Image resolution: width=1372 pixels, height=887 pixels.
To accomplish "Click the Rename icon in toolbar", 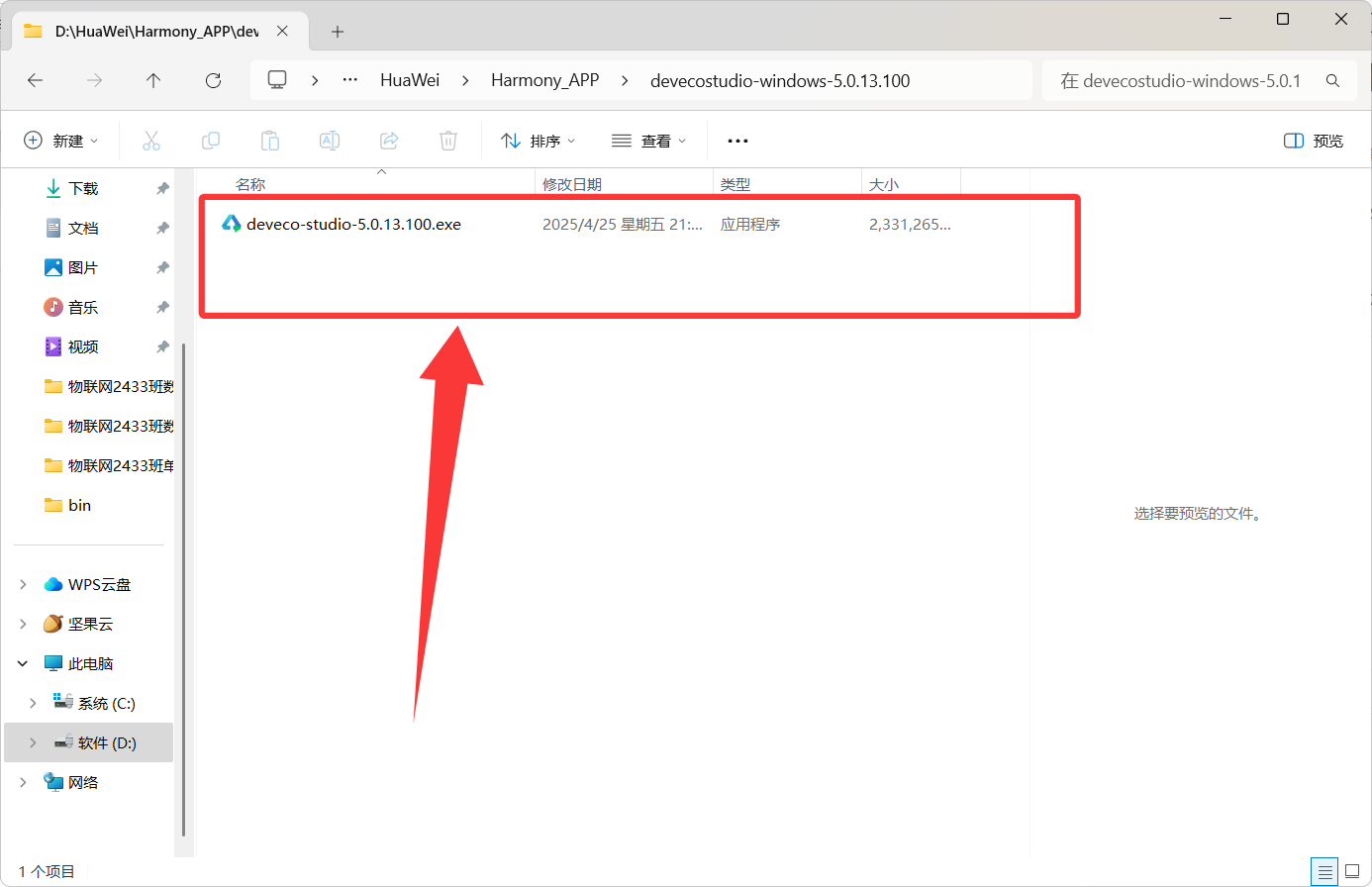I will [330, 141].
